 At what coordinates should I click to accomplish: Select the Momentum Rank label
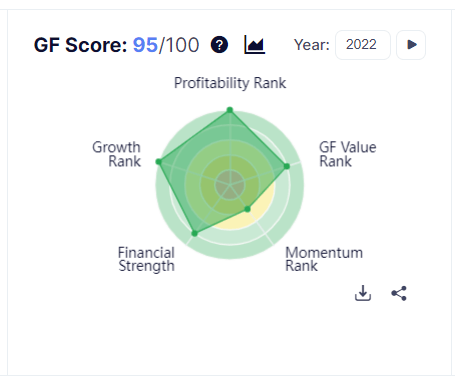click(324, 259)
